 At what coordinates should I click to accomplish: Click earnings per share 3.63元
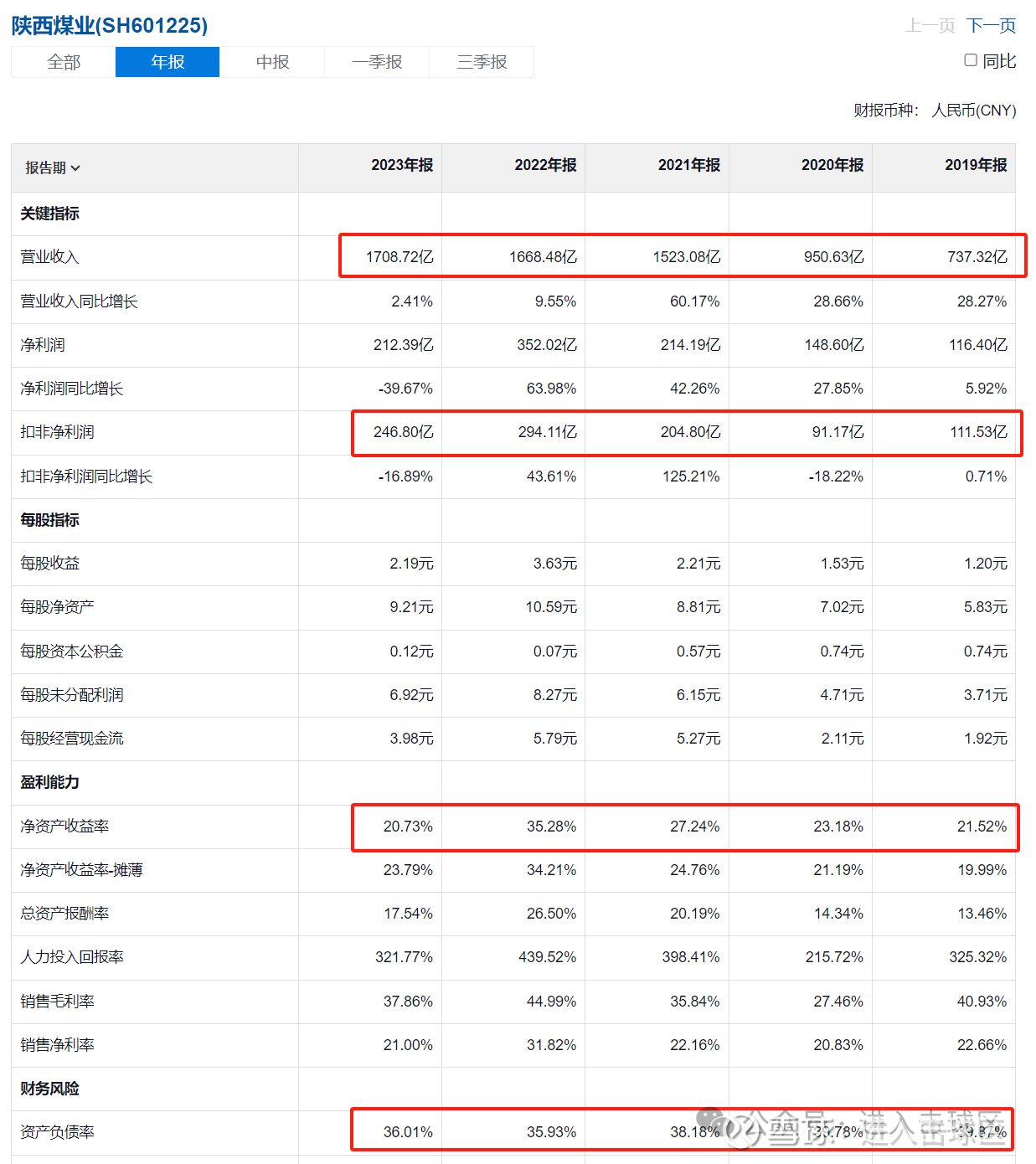[x=555, y=564]
